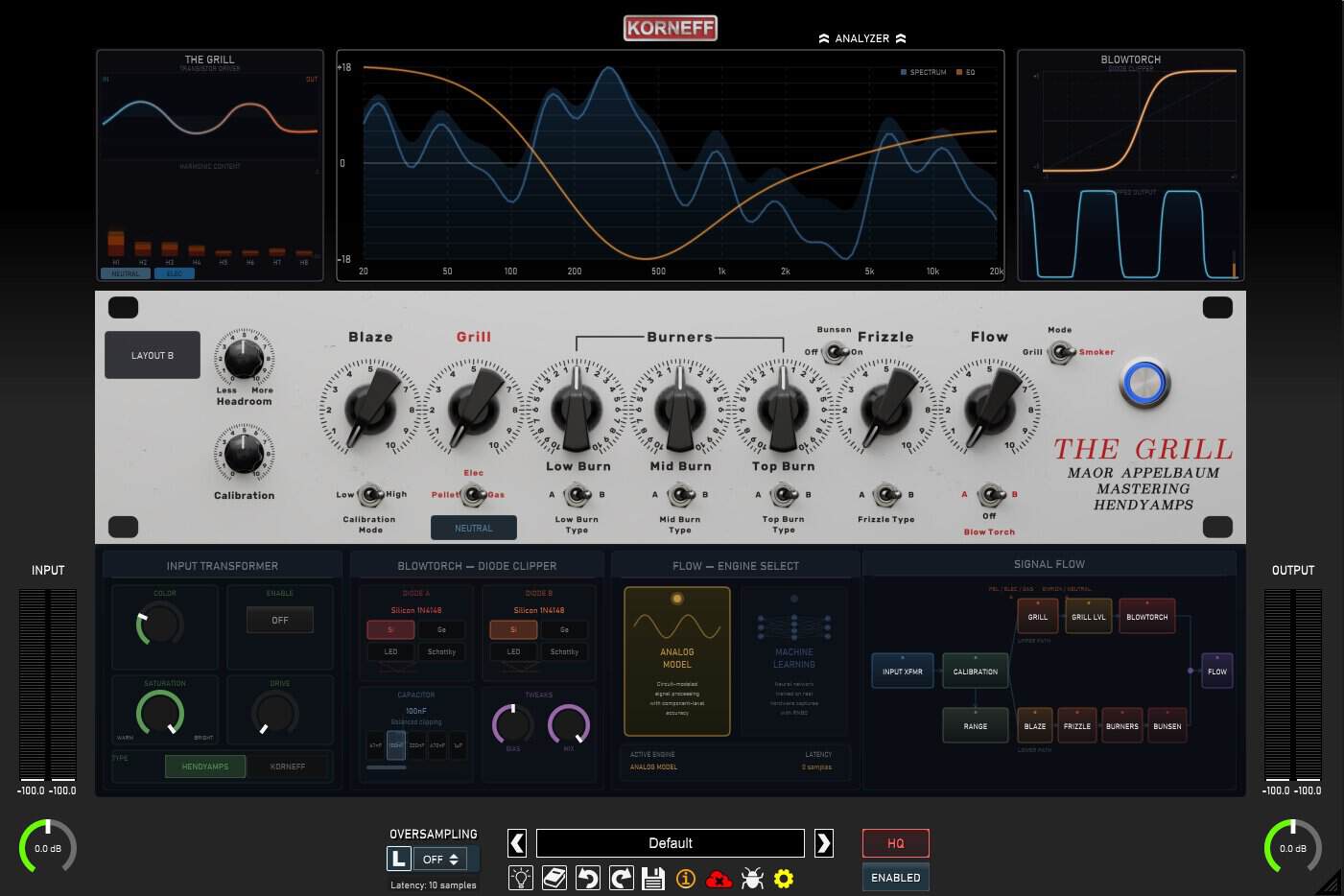Toggle the Frizzle Type A/B switch

pos(886,495)
